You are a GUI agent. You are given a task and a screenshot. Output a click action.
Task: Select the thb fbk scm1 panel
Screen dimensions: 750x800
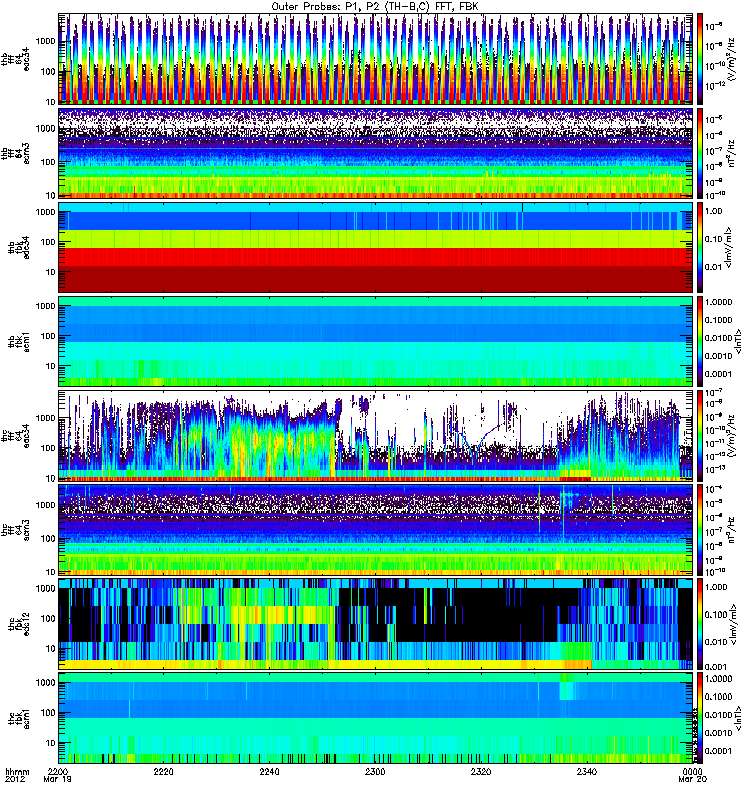click(x=376, y=340)
